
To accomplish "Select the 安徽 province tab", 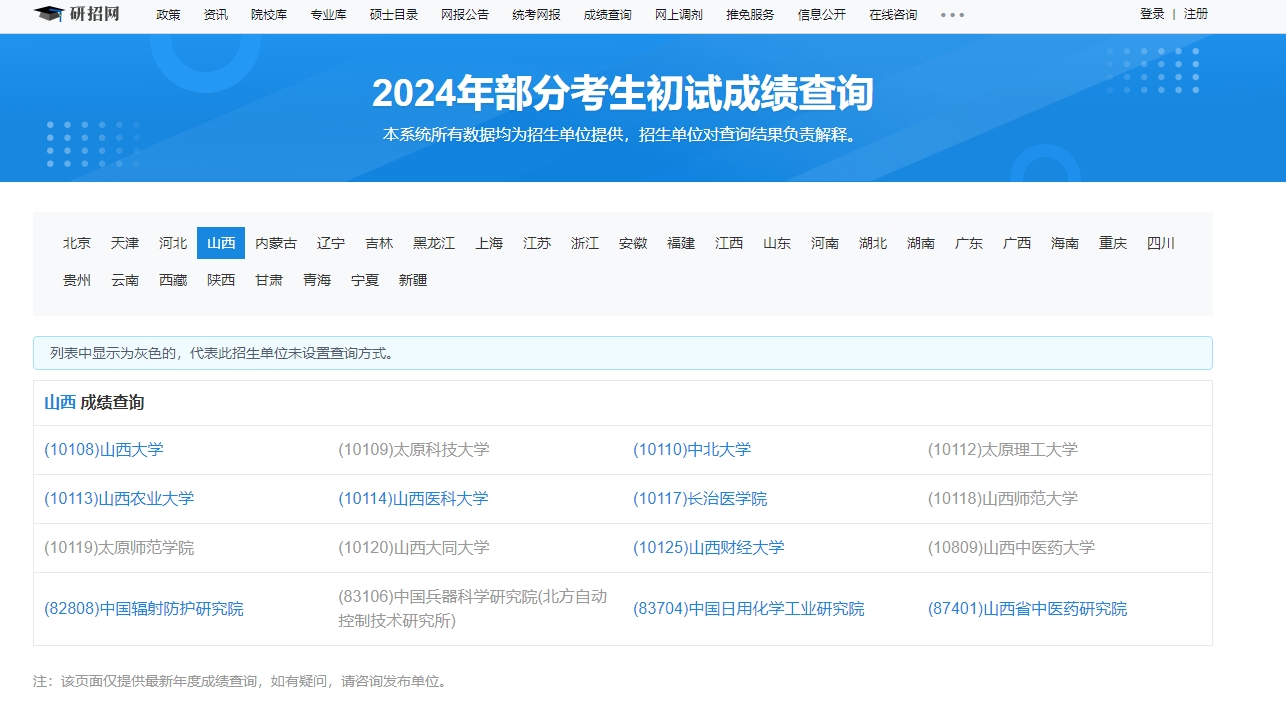I will (633, 243).
